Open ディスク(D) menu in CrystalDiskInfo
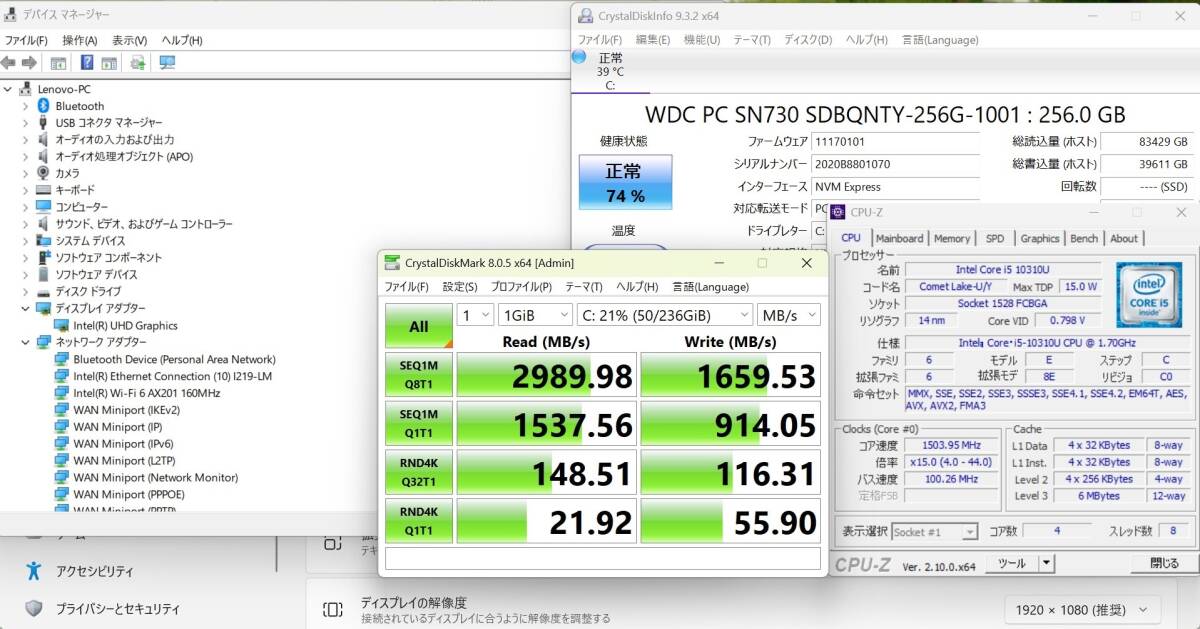Viewport: 1200px width, 629px height. [808, 40]
